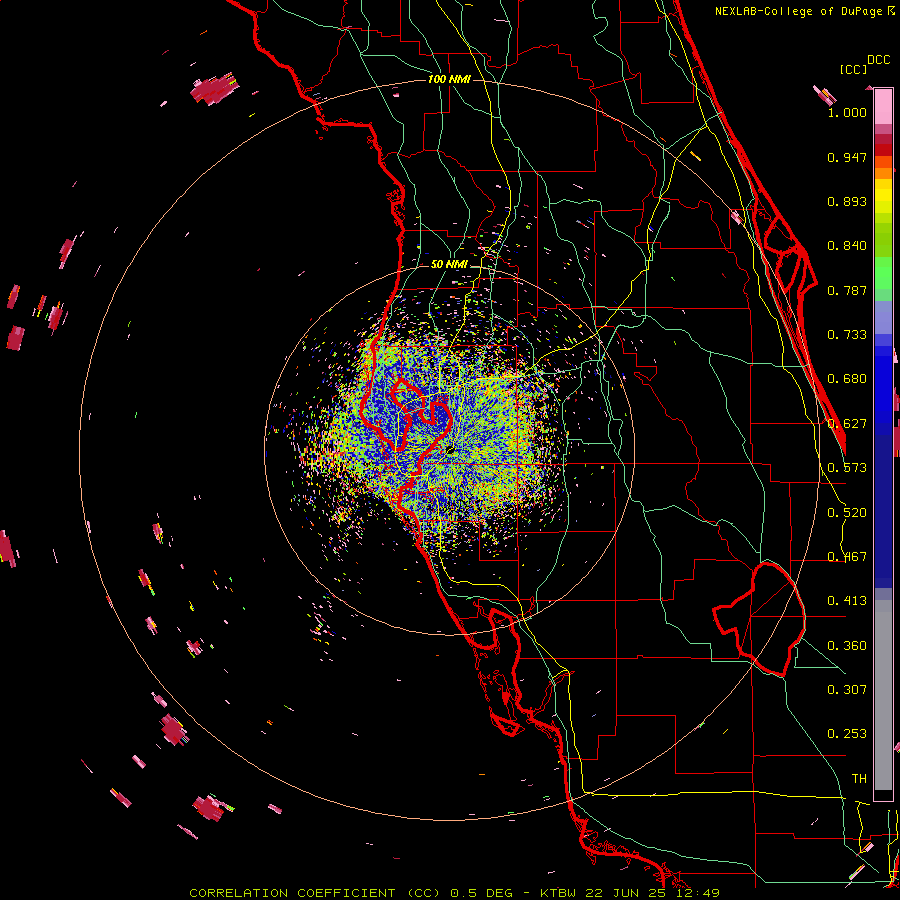The image size is (900, 900).
Task: Pick the pink segment at color bar top
Action: [883, 107]
